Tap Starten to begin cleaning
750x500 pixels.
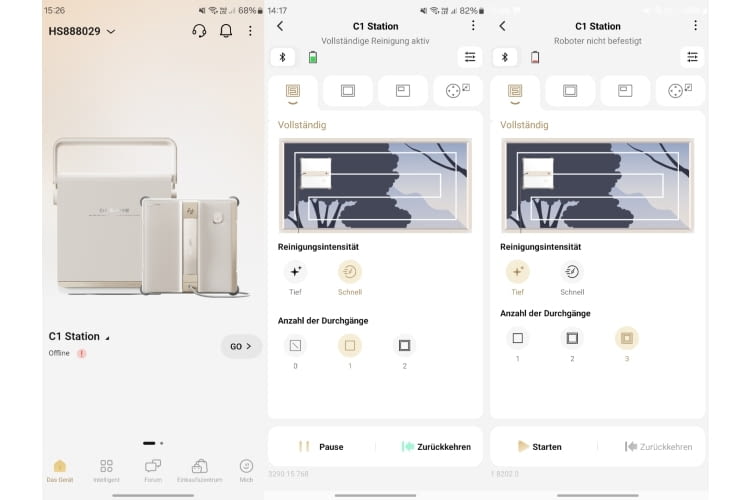click(x=540, y=447)
